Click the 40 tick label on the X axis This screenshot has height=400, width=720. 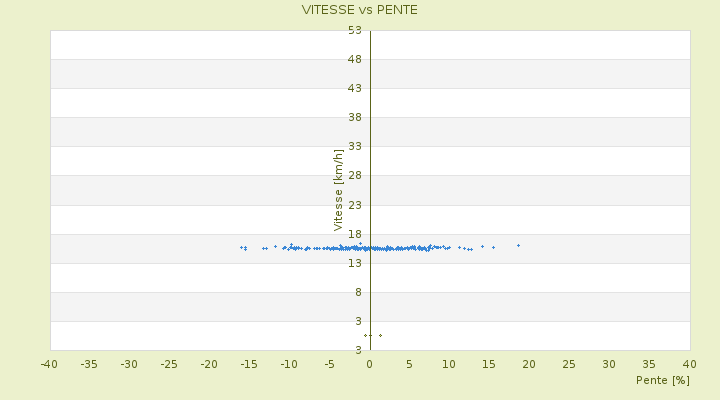click(689, 364)
